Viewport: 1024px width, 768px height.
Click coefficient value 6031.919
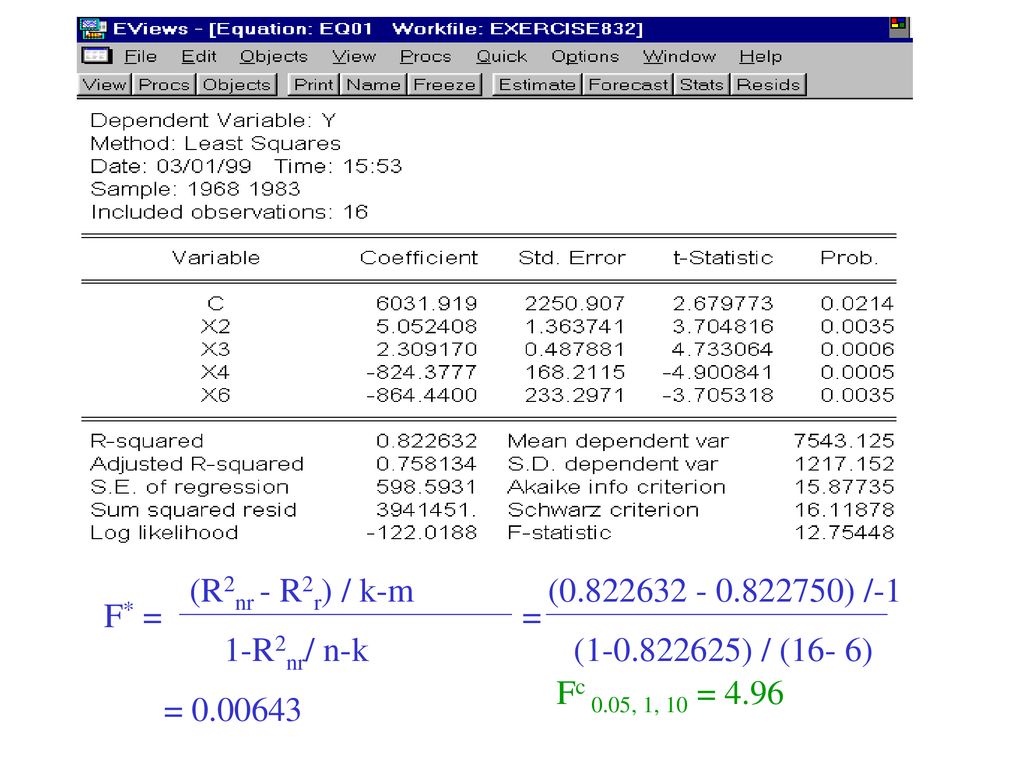(426, 304)
